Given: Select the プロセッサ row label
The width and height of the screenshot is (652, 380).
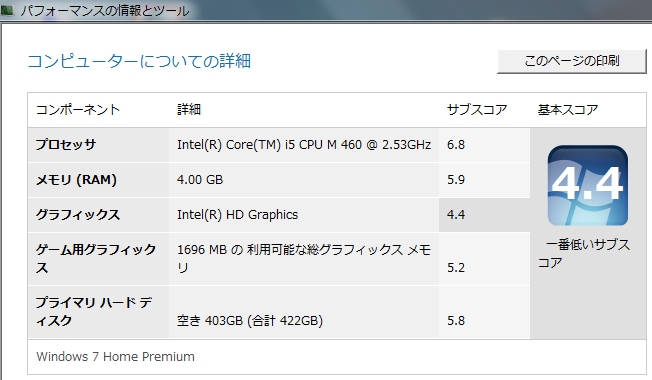Looking at the screenshot, I should tap(66, 145).
